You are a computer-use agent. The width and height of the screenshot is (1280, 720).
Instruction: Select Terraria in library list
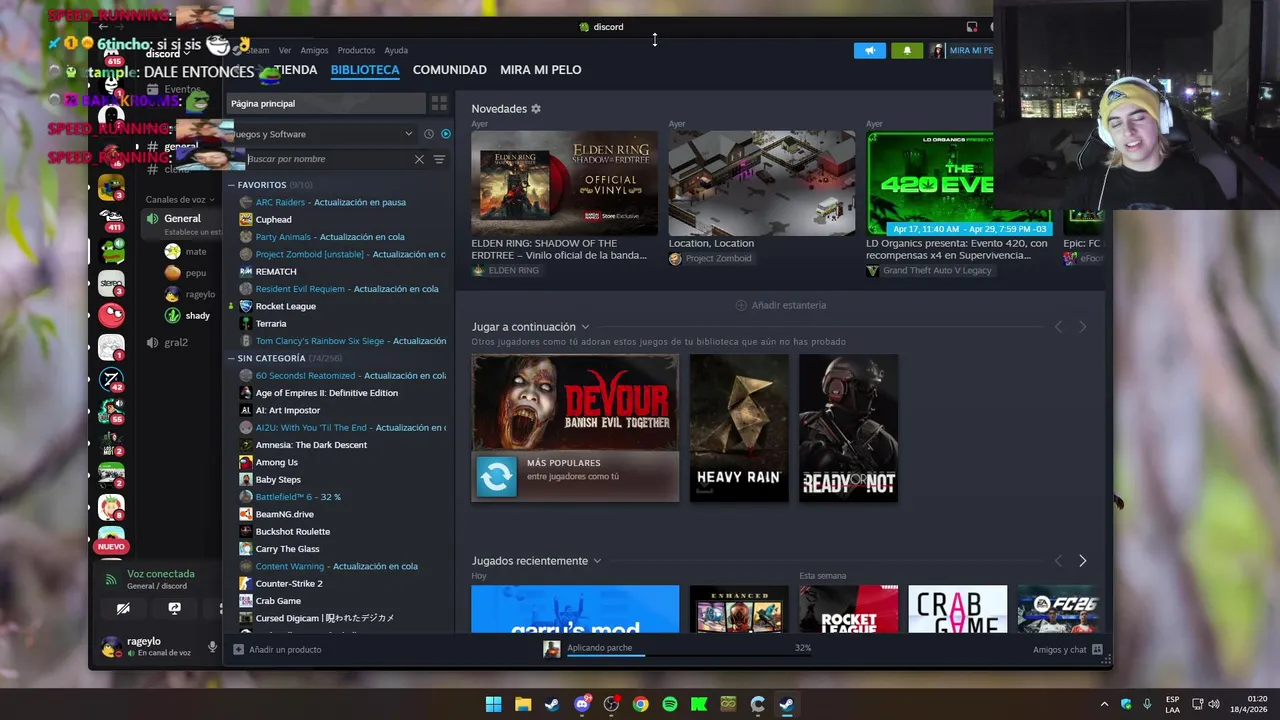[270, 323]
